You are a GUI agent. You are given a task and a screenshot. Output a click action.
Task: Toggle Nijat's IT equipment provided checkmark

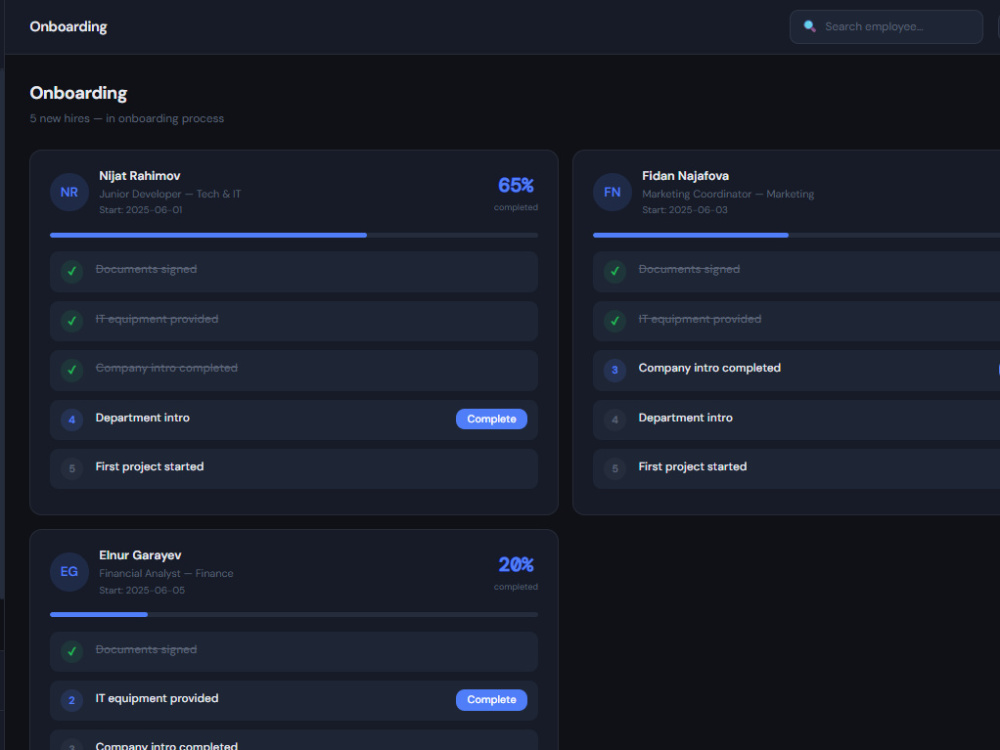point(72,321)
